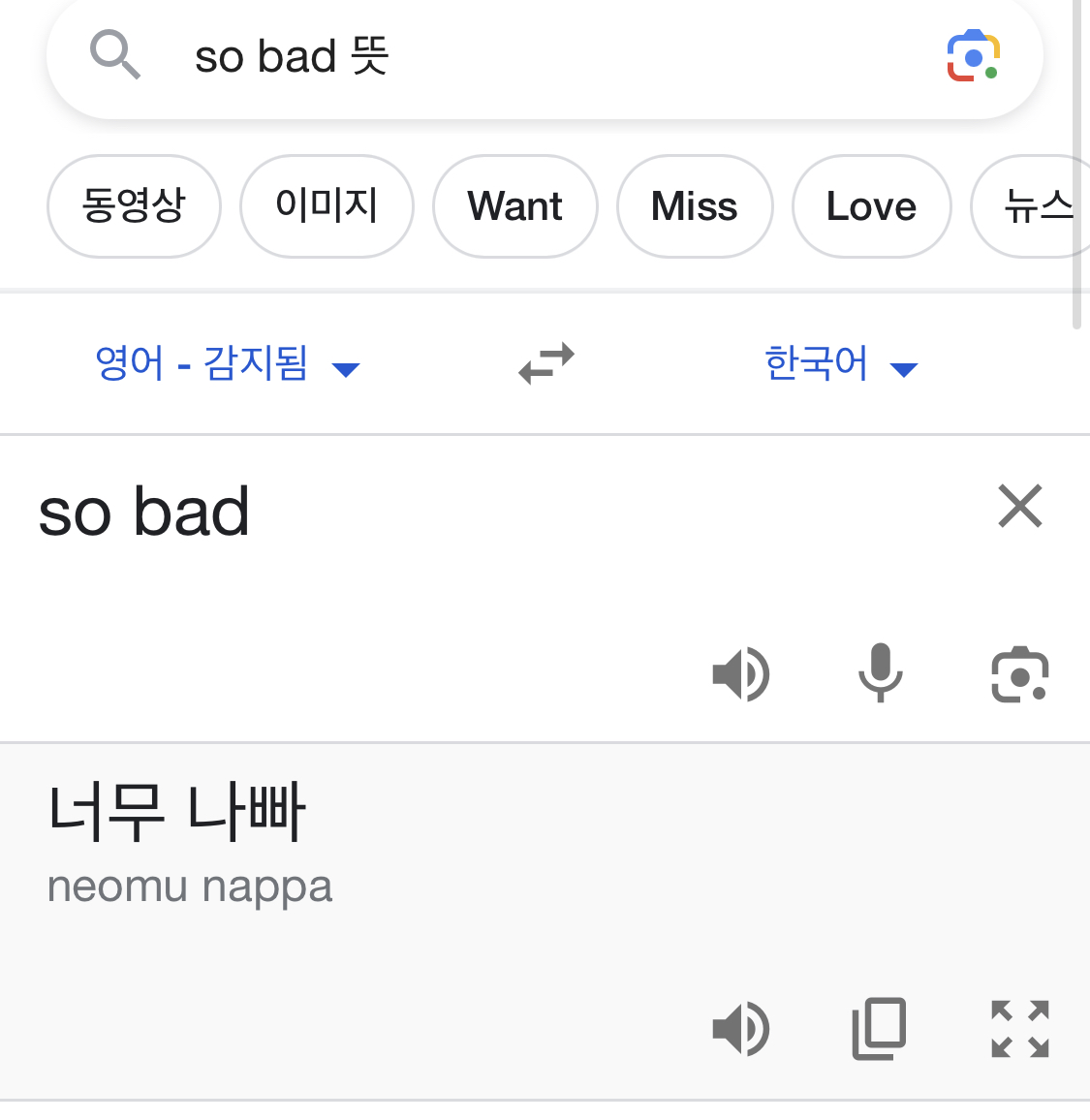Switch to the 동영상 results filter
Image resolution: width=1090 pixels, height=1120 pixels.
(x=134, y=206)
